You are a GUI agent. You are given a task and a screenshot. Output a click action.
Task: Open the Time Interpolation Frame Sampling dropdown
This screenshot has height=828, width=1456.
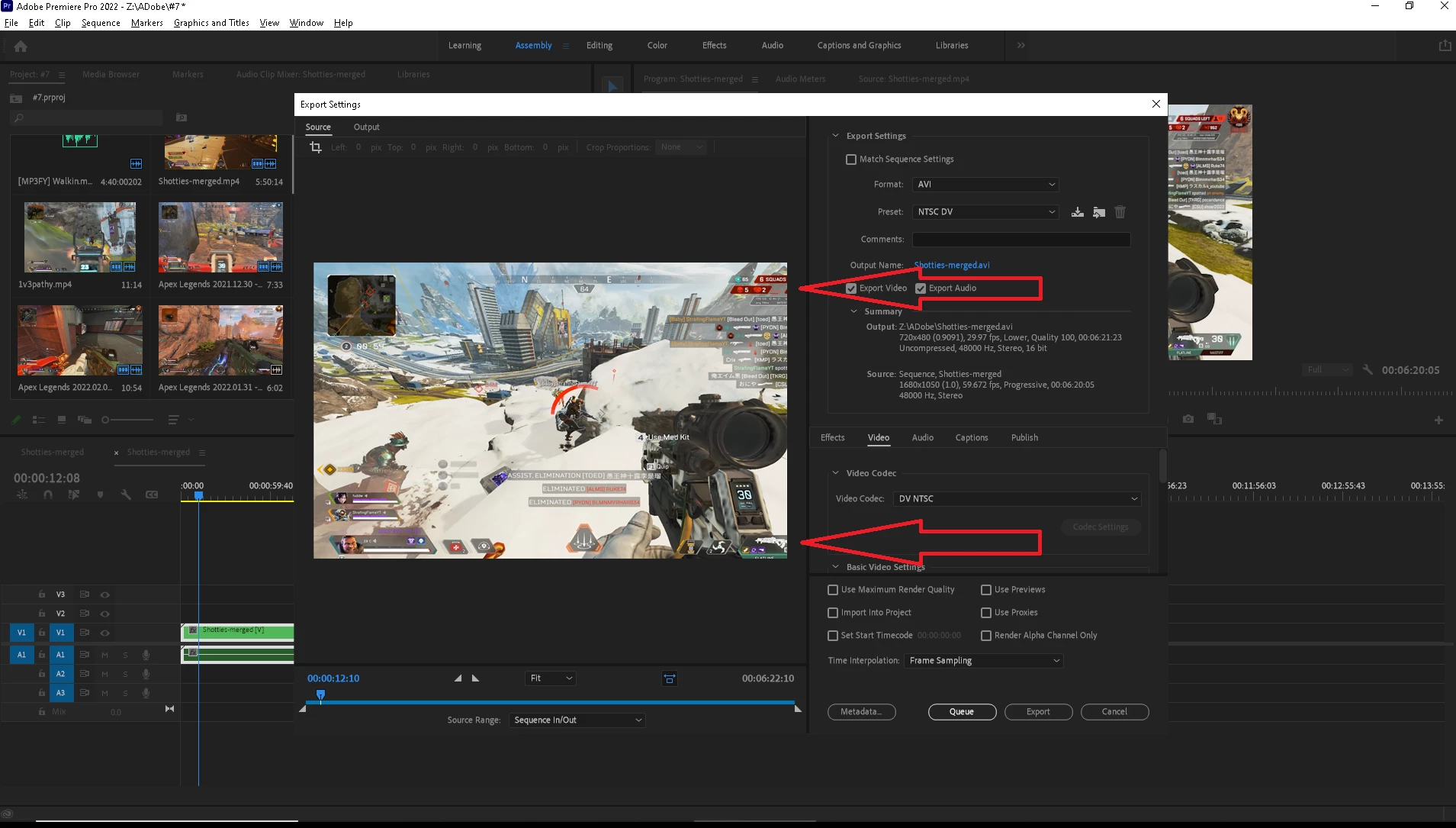(984, 661)
